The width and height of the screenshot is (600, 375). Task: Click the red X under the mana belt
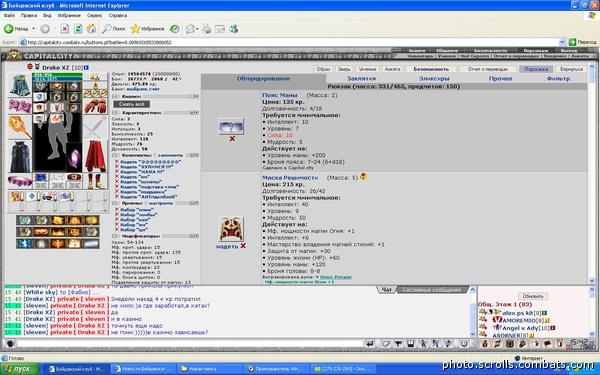[x=232, y=139]
